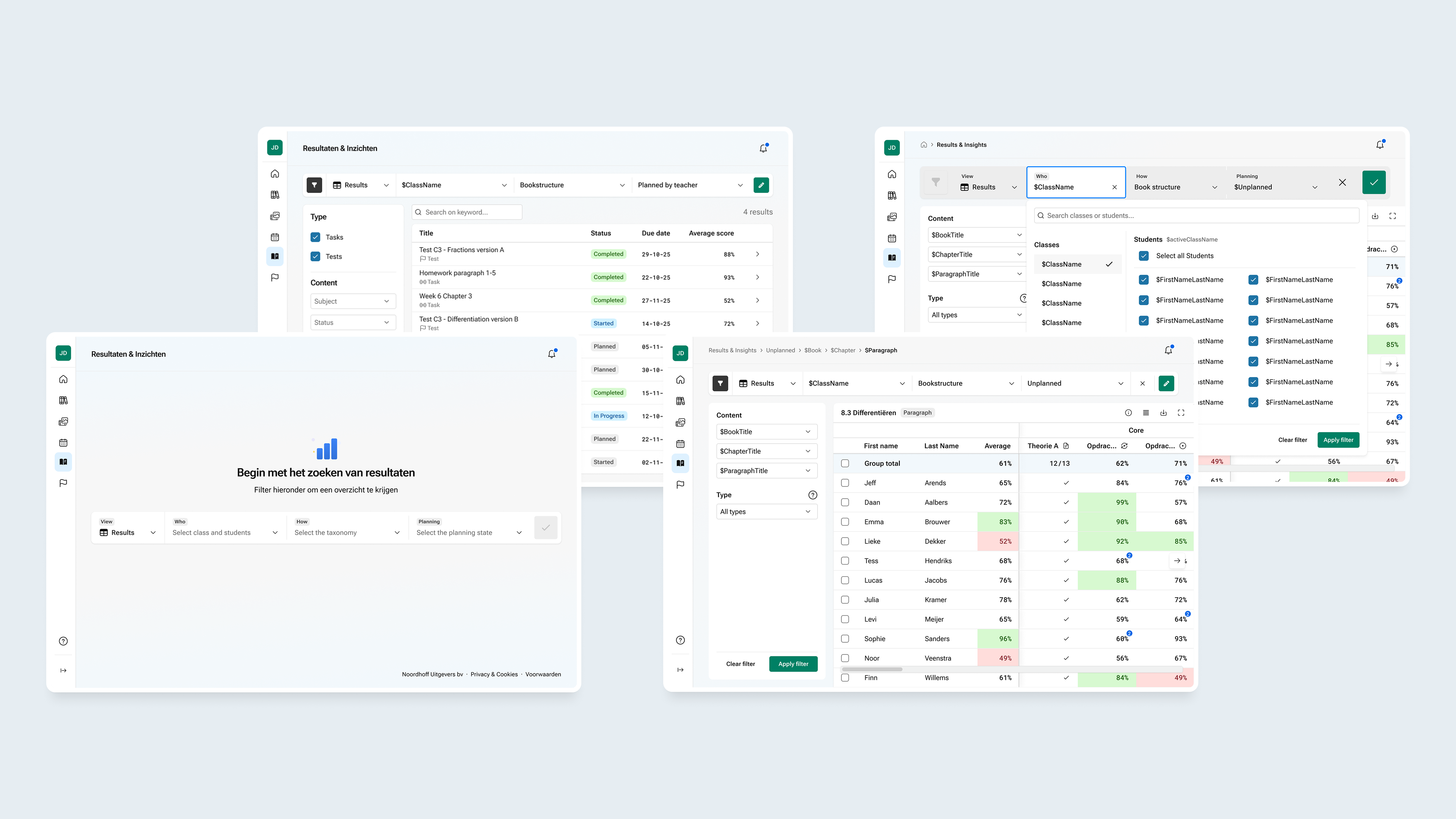Select $Chapter in the breadcrumb trail
This screenshot has width=1456, height=819.
(843, 350)
